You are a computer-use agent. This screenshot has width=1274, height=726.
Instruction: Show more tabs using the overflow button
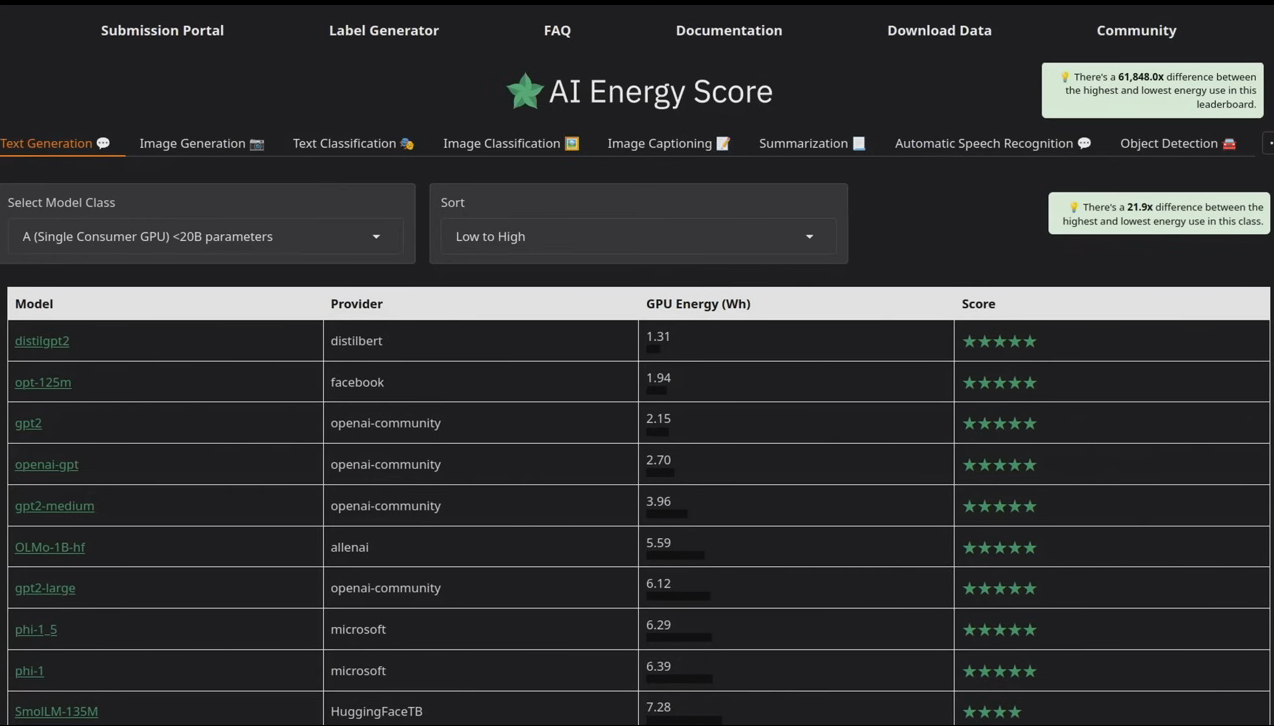click(1269, 144)
